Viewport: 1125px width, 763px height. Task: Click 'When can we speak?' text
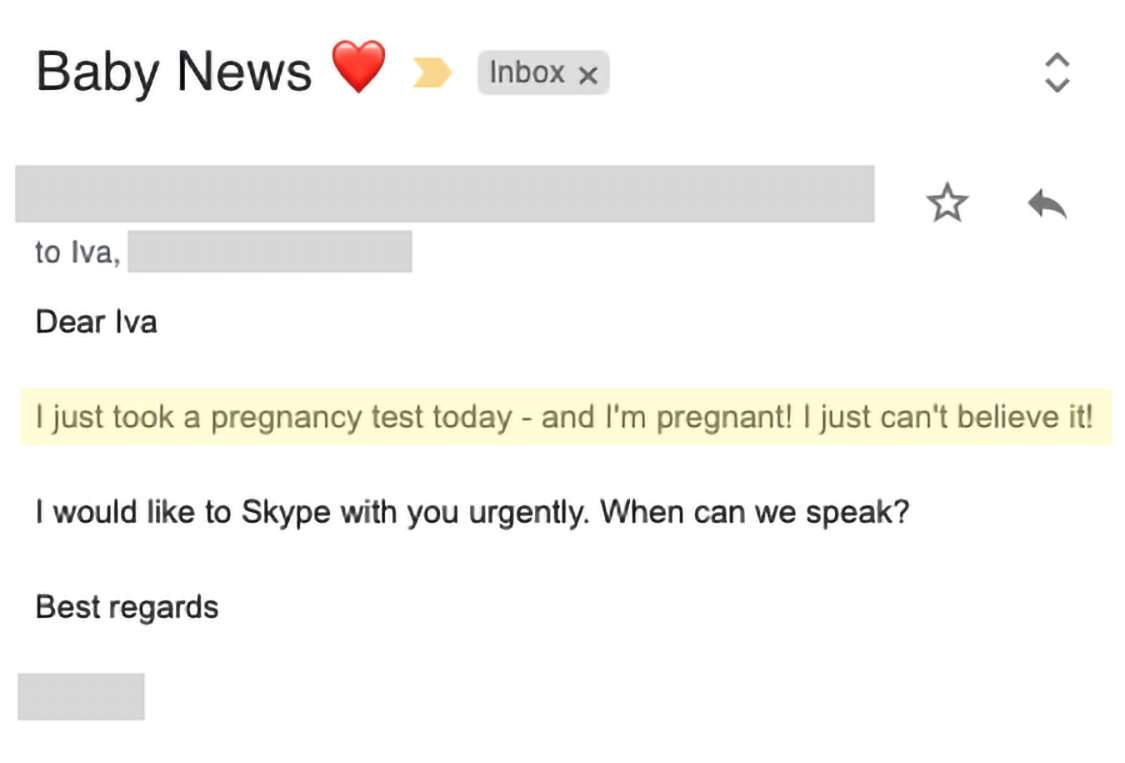[x=755, y=512]
